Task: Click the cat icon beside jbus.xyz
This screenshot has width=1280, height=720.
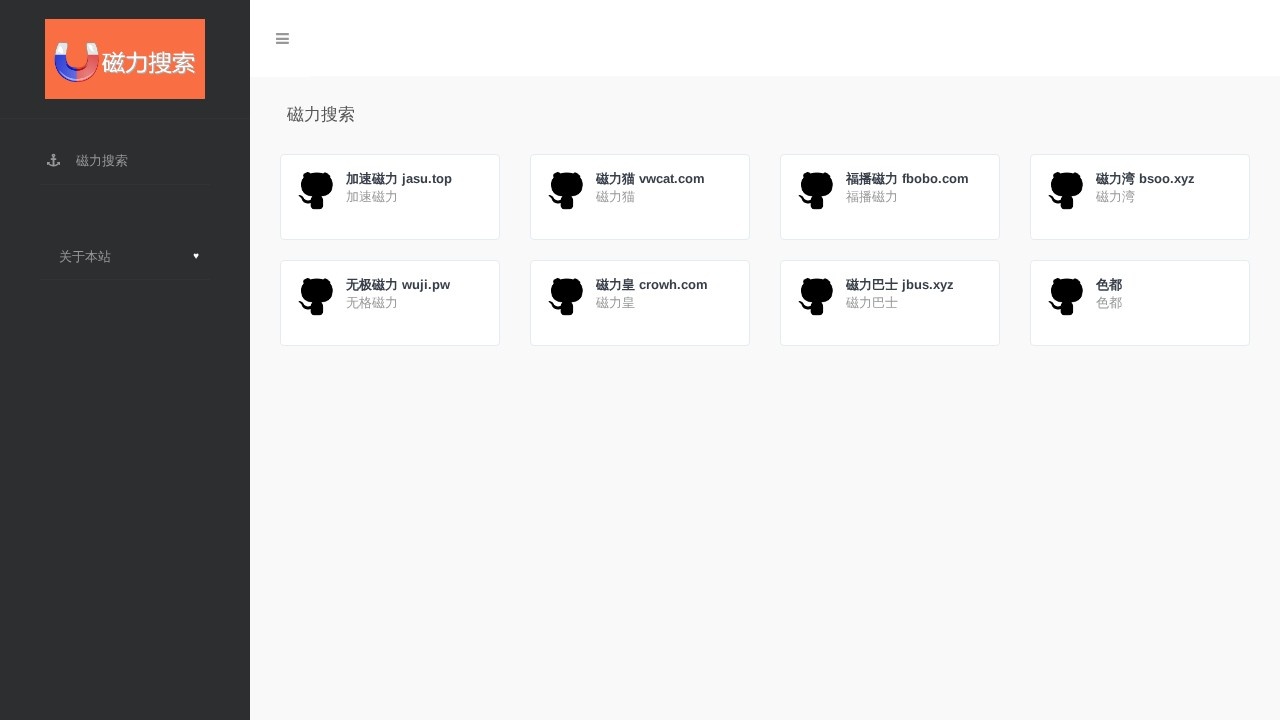Action: pyautogui.click(x=816, y=296)
